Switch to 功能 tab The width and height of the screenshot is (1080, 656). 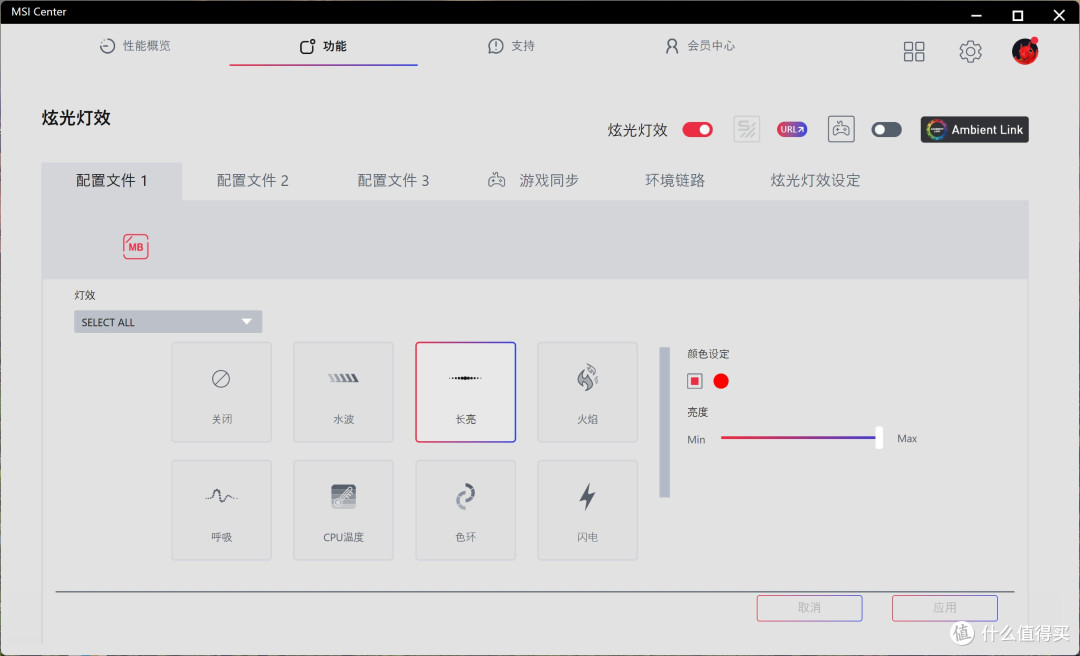323,46
